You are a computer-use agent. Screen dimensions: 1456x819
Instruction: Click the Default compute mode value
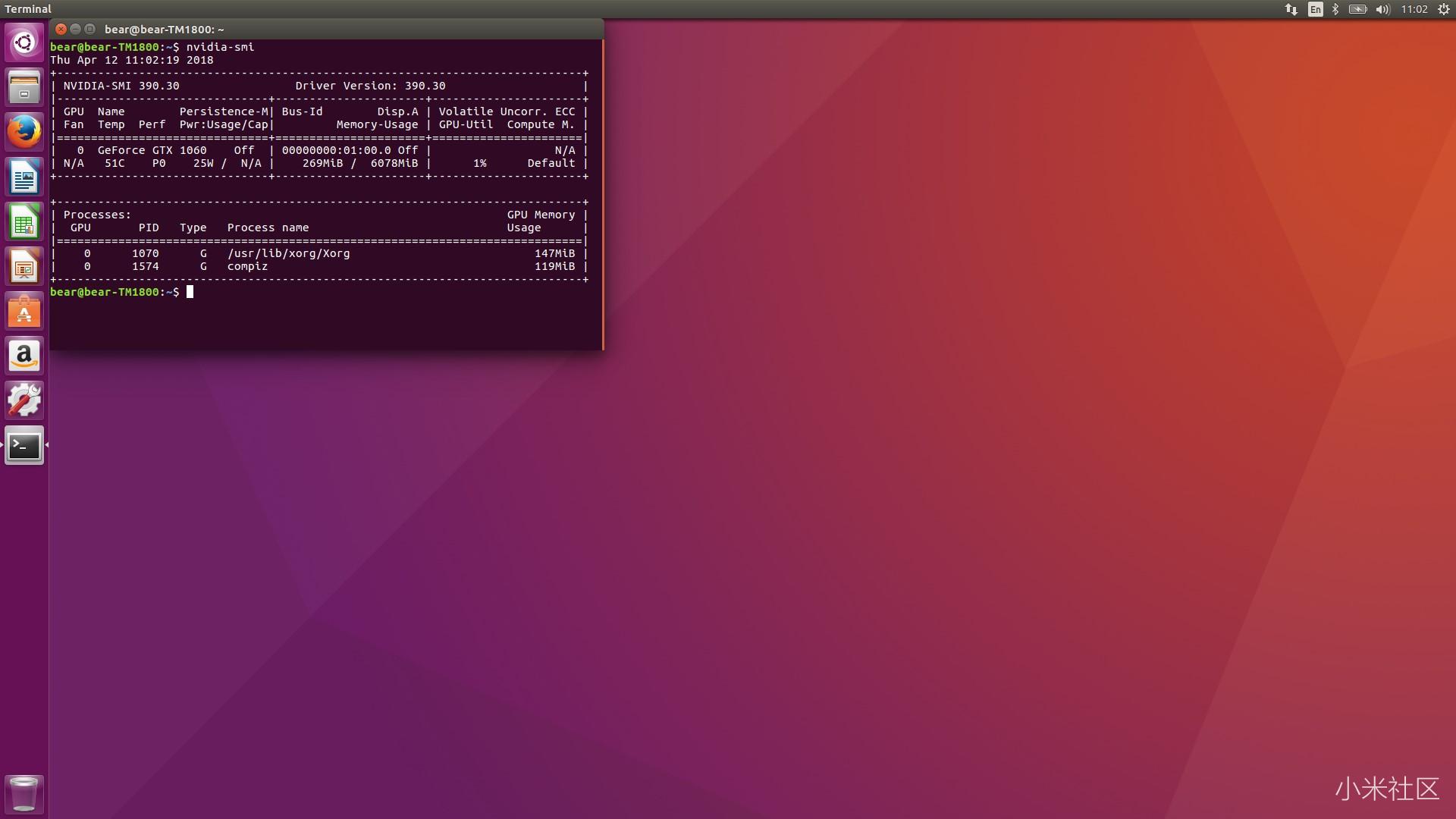pyautogui.click(x=551, y=163)
